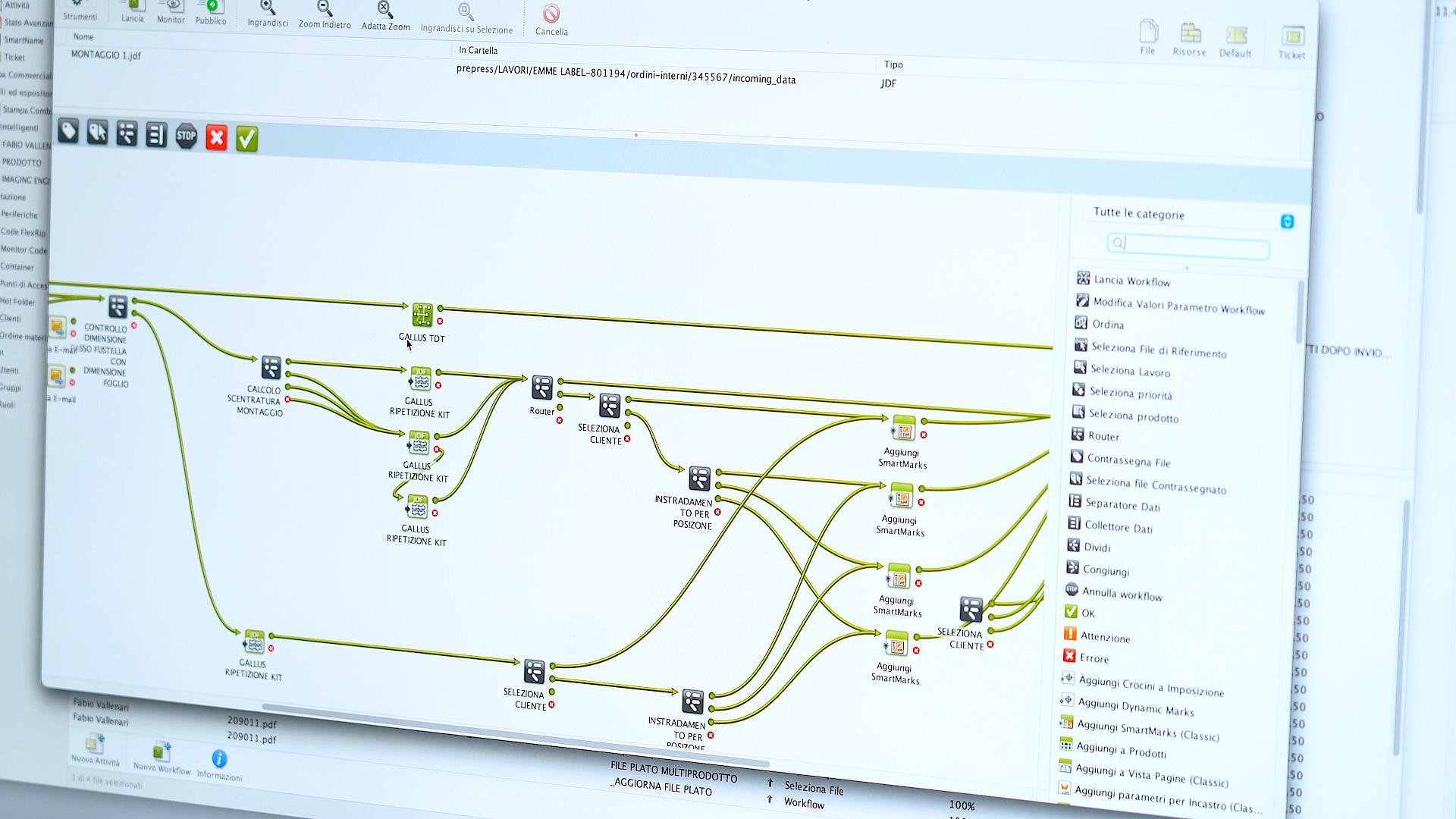Viewport: 1456px width, 819px height.
Task: Pick the red Errore X icon in the palette
Action: pyautogui.click(x=216, y=137)
